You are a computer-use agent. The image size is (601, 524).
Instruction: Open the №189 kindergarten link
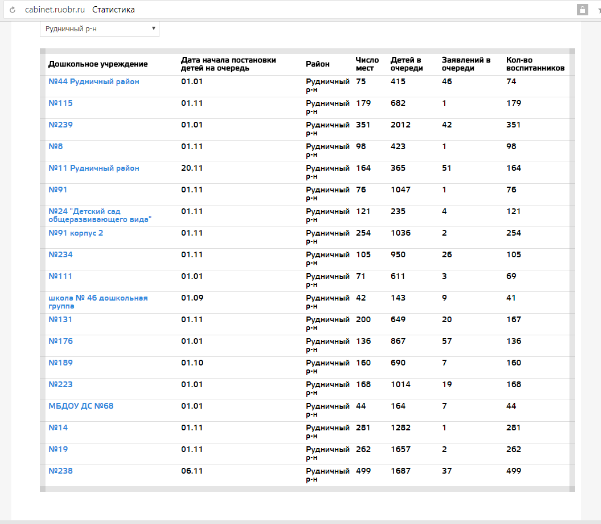coord(60,363)
